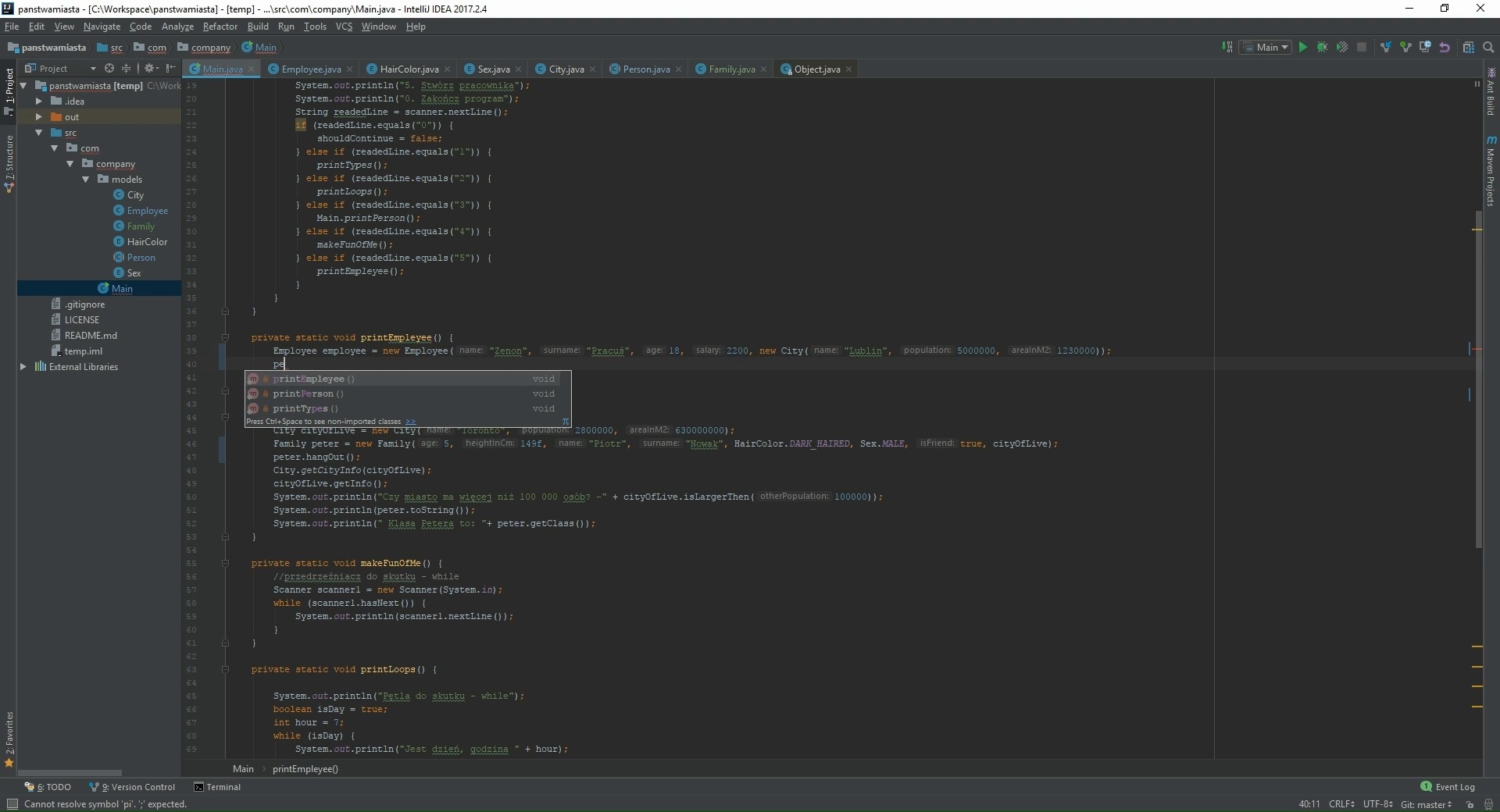Screen dimensions: 1500x812
Task: Open the Main run configuration dropdown
Action: pos(1266,48)
